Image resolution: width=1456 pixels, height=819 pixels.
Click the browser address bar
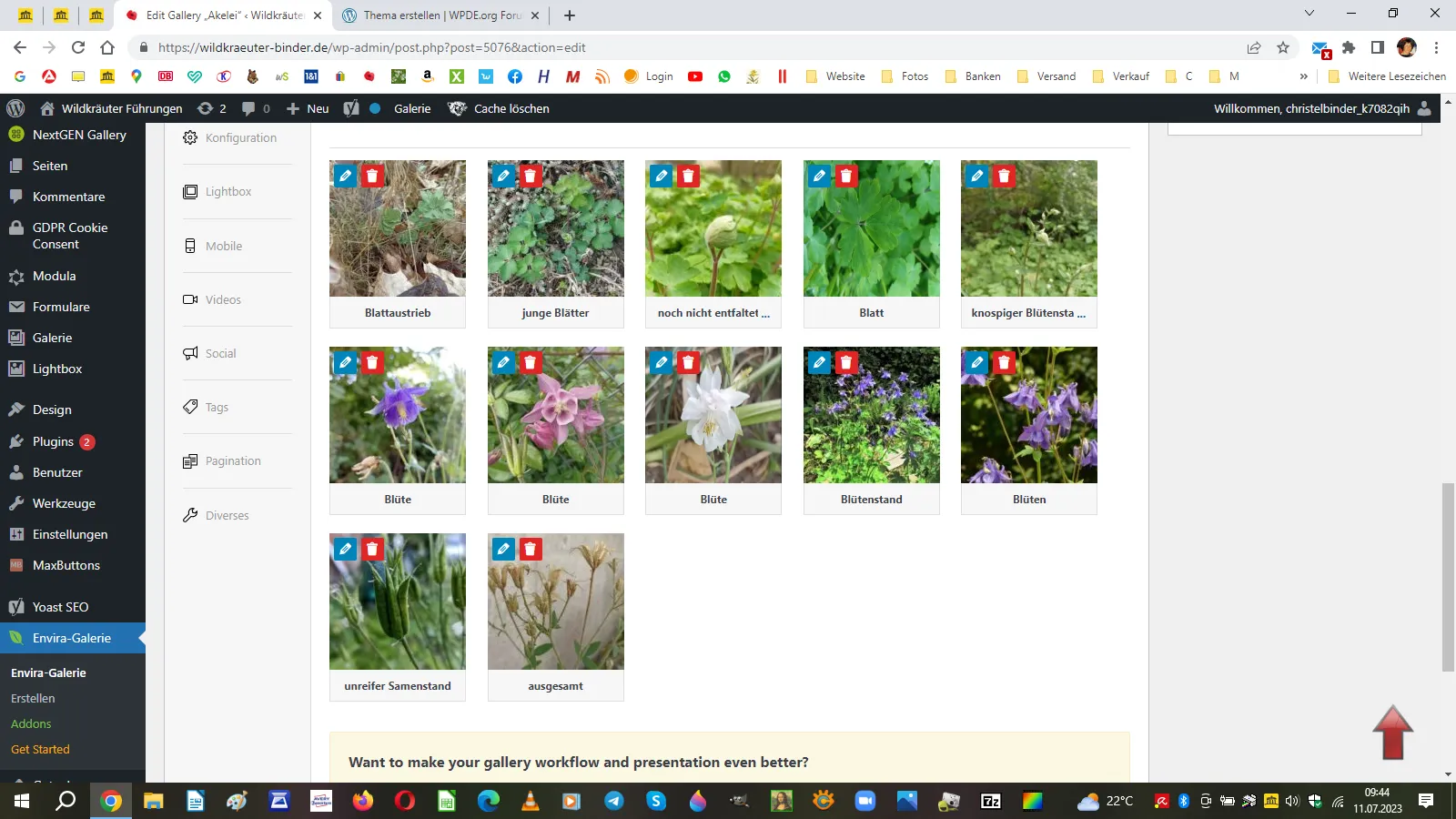coord(692,47)
